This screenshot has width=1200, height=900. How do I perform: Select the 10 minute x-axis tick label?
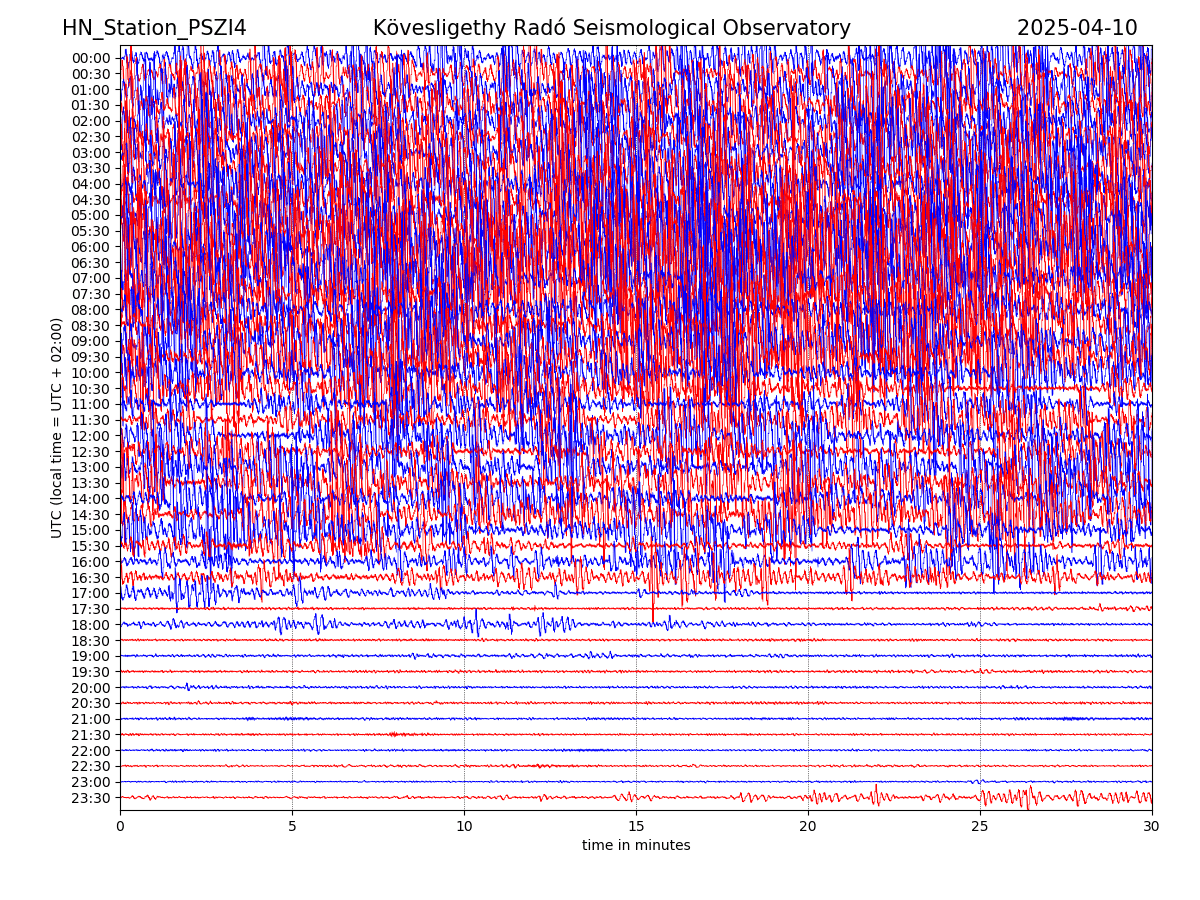(464, 826)
